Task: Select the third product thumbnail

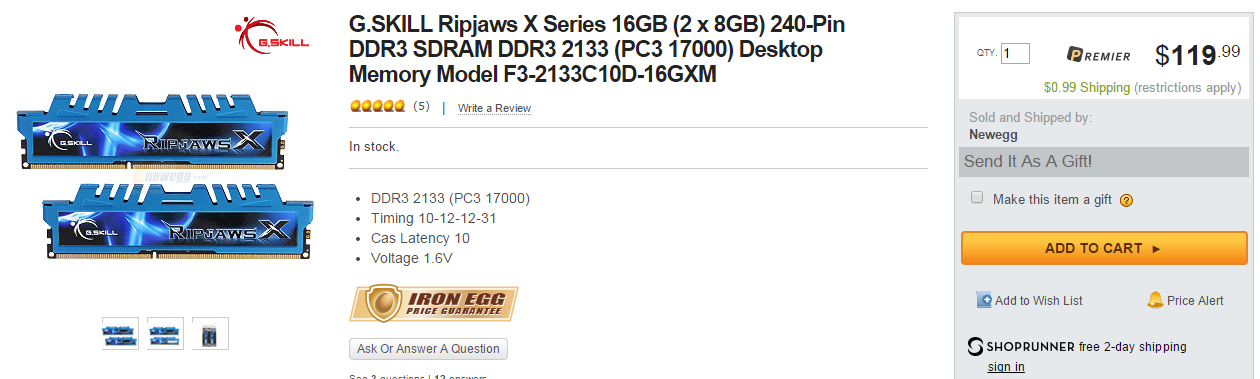Action: 210,333
